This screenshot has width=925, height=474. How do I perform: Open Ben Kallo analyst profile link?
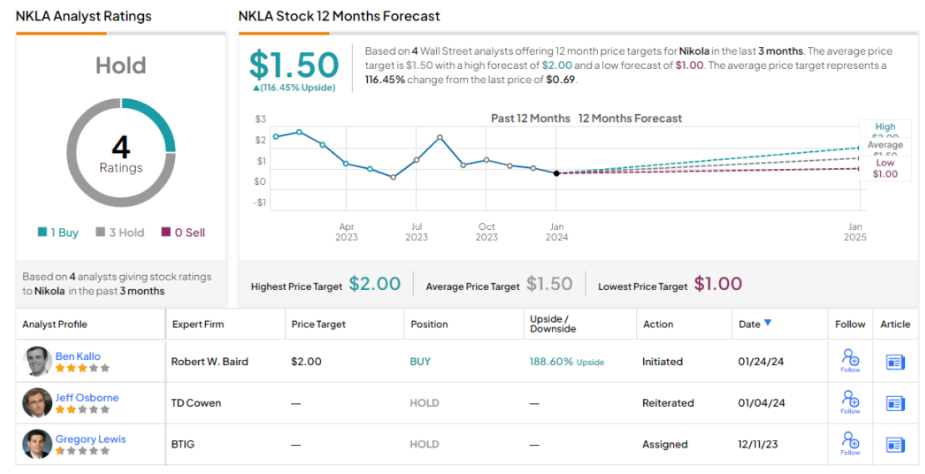click(78, 356)
